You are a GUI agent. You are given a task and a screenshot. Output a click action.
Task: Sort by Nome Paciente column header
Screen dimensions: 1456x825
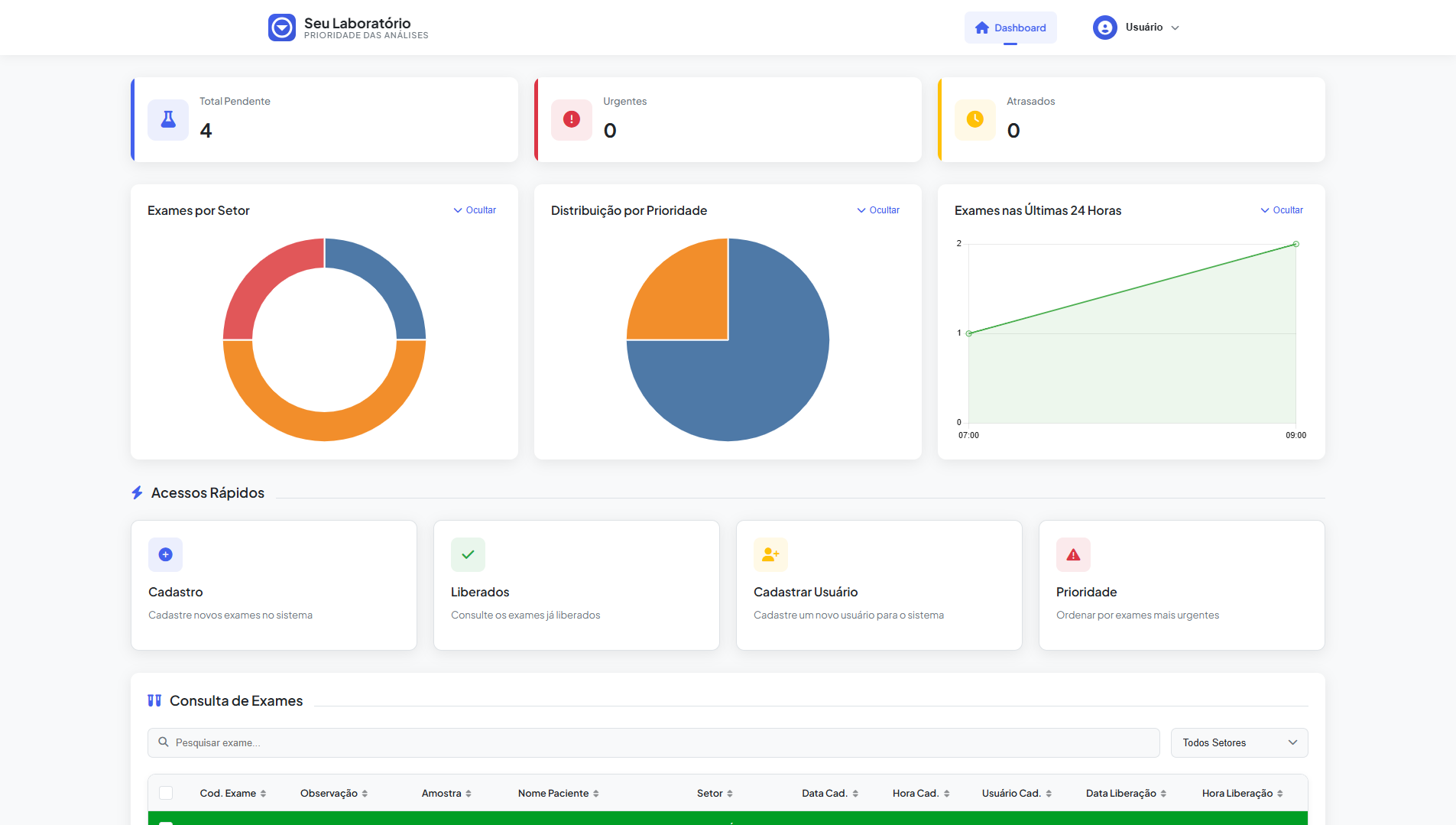[558, 793]
